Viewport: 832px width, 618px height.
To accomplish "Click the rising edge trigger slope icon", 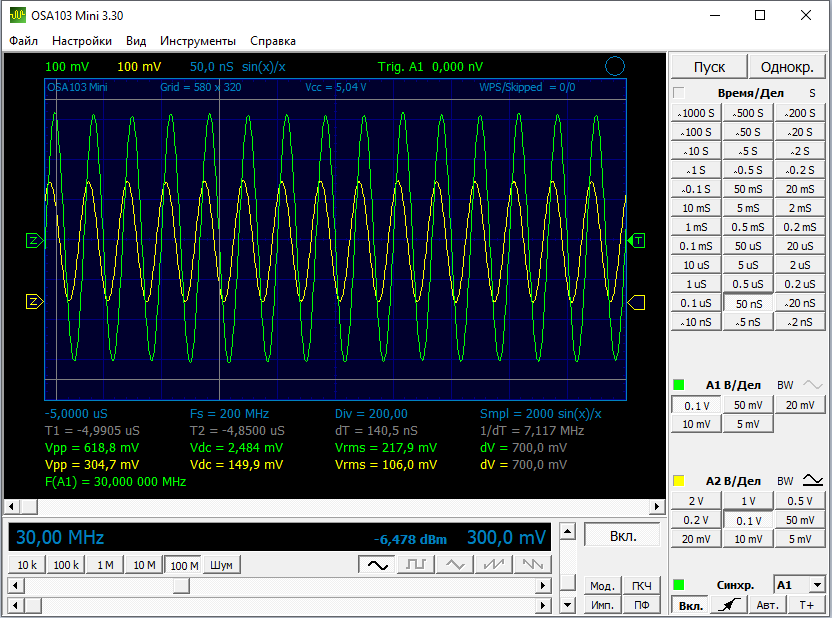I will 731,605.
